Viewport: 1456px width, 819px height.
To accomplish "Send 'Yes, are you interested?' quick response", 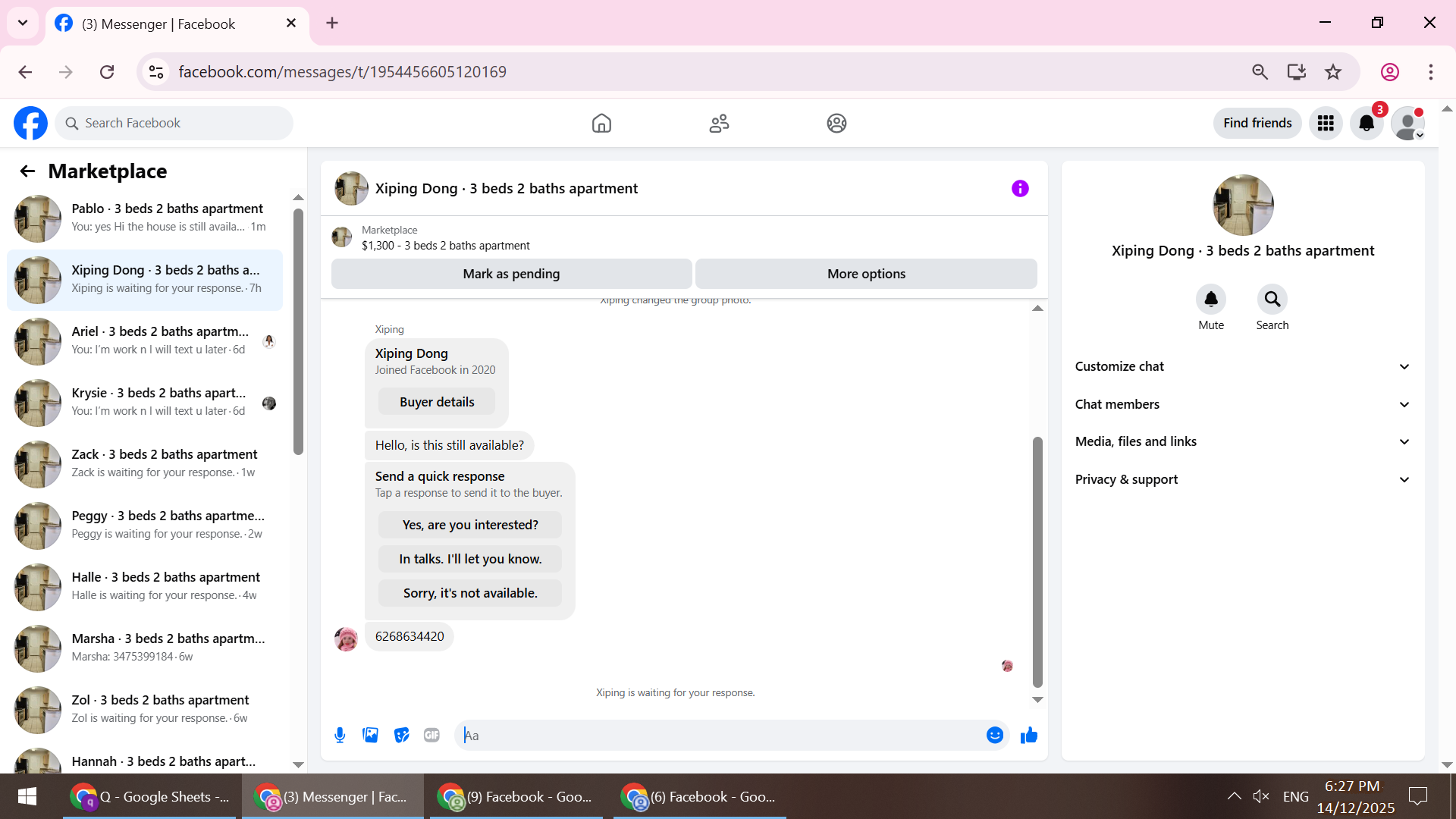I will click(469, 525).
